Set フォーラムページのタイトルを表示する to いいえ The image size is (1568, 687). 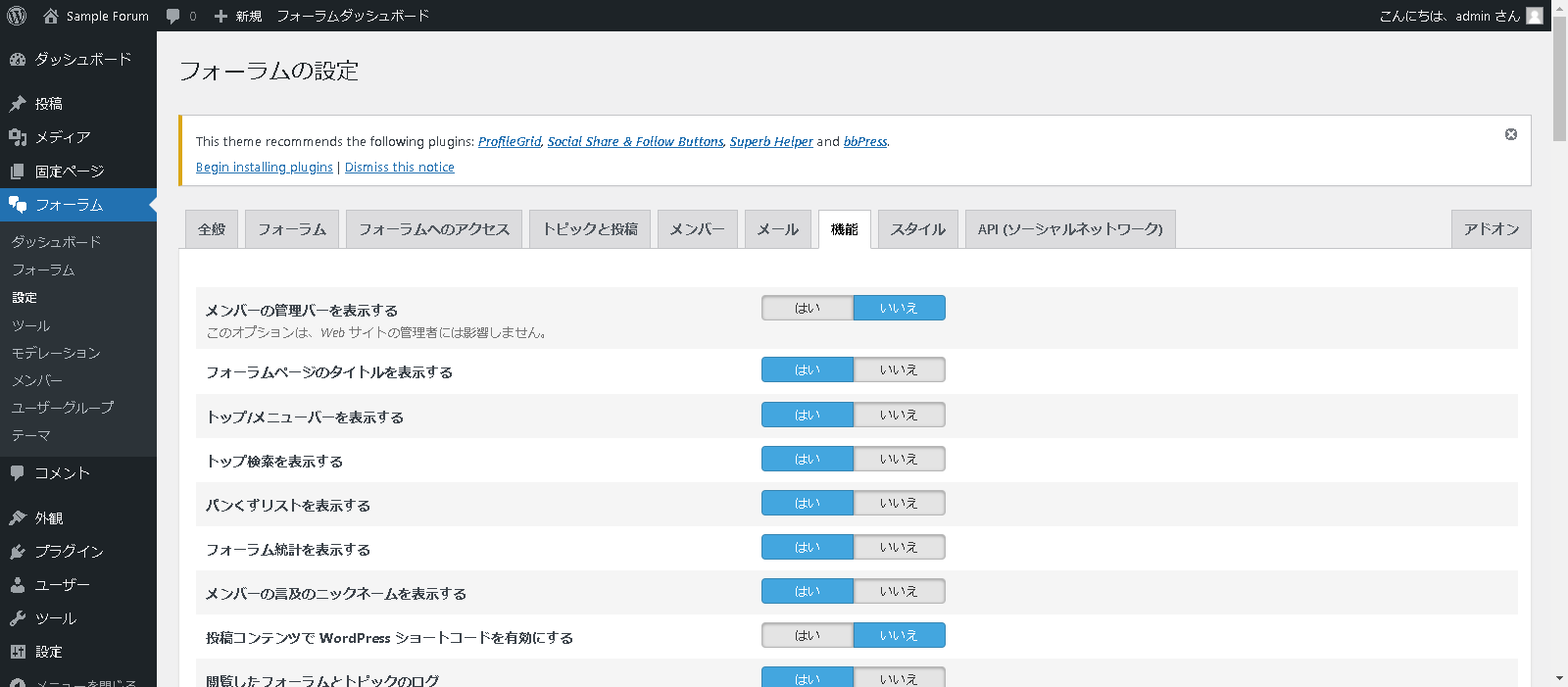[900, 369]
